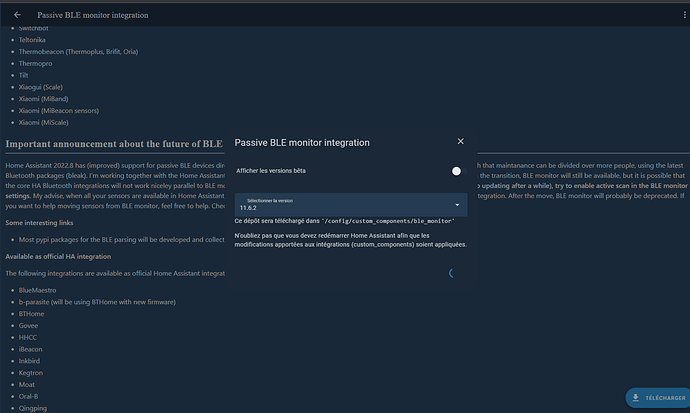Click 'Most pypi packages for the BLE parsing' bullet
The width and height of the screenshot is (690, 413).
click(x=121, y=240)
